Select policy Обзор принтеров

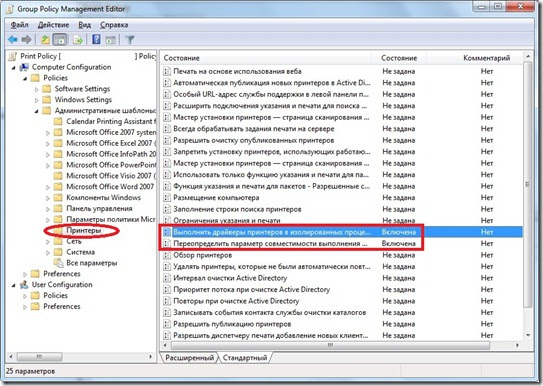203,255
